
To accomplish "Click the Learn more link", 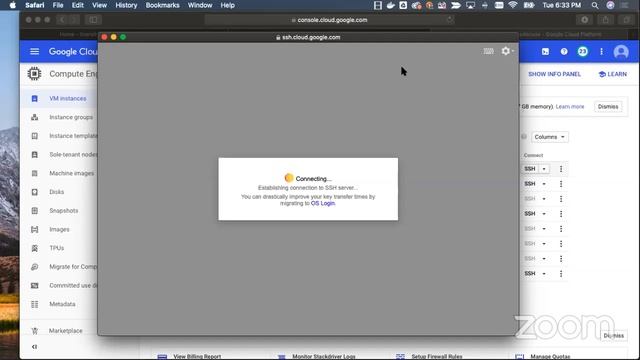I will [570, 107].
